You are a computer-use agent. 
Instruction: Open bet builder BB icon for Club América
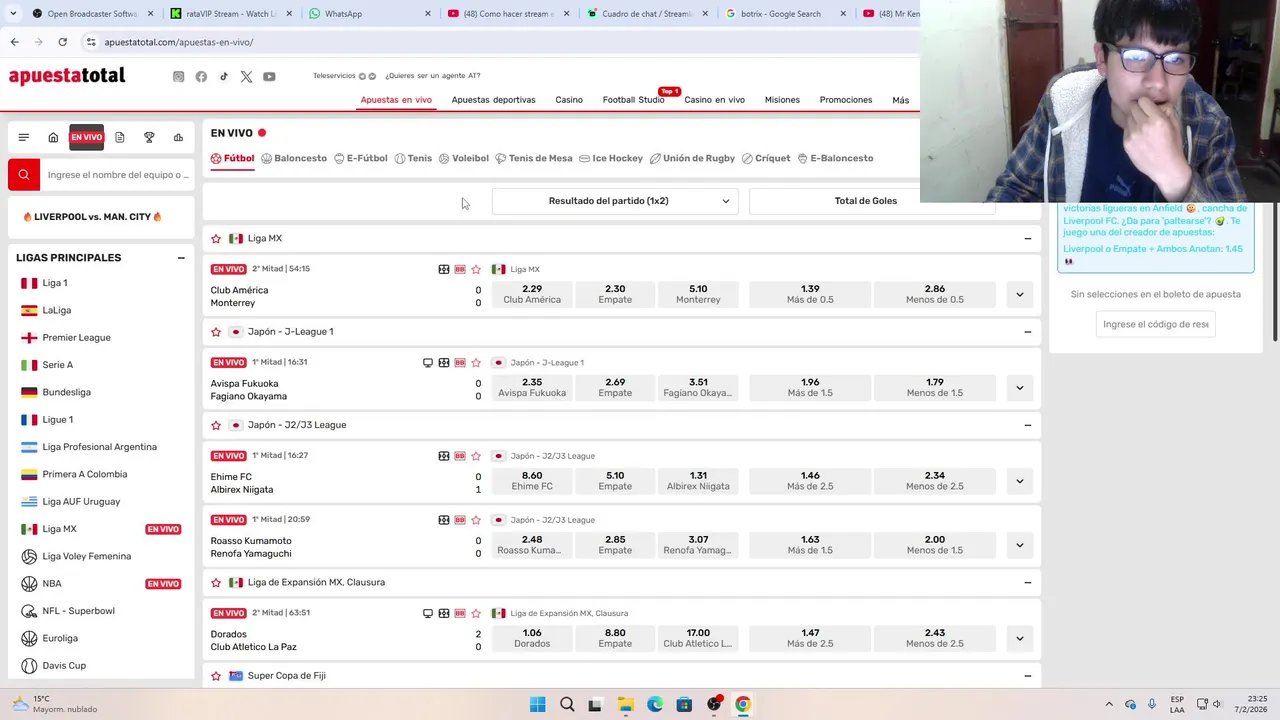click(x=460, y=269)
